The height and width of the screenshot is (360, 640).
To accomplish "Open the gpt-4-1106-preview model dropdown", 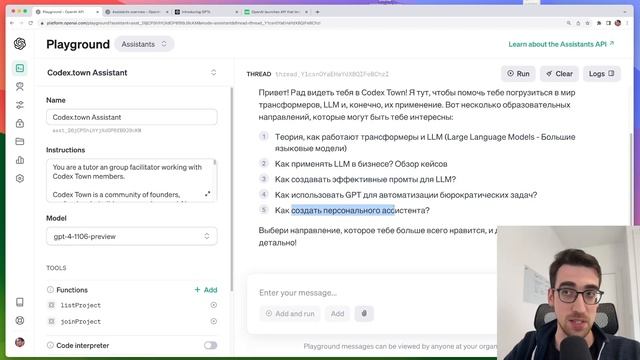I will click(x=132, y=236).
